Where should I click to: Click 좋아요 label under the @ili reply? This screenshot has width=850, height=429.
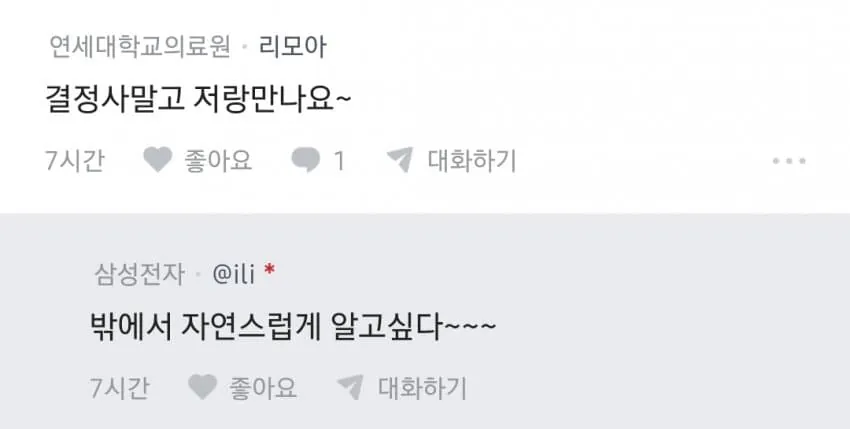tap(263, 388)
